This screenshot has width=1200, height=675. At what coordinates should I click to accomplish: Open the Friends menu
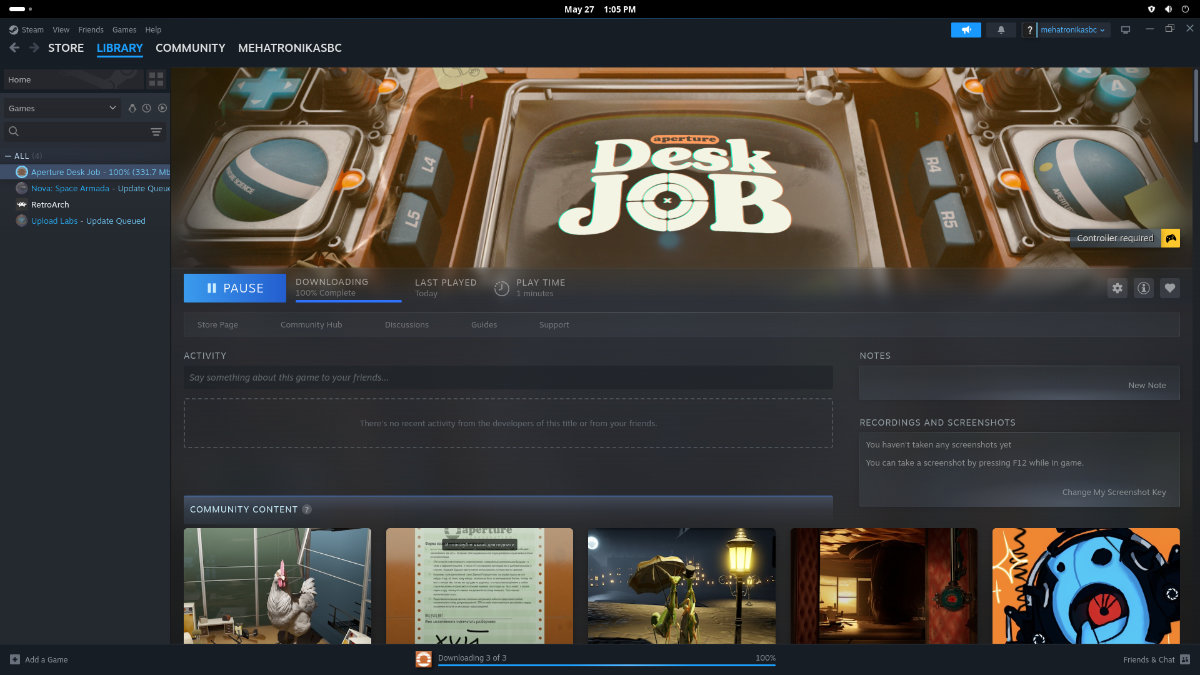point(91,30)
